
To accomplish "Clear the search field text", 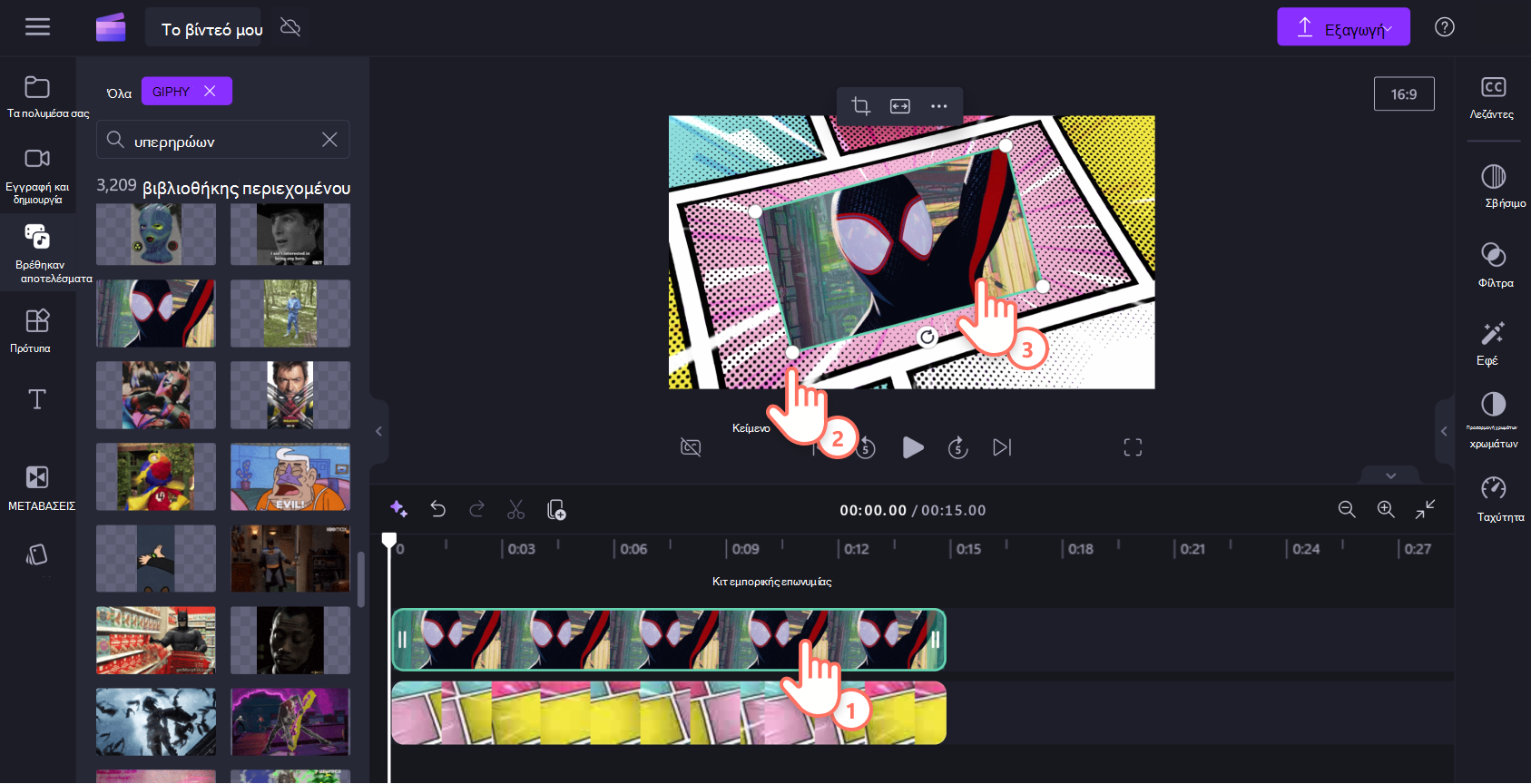I will click(329, 140).
